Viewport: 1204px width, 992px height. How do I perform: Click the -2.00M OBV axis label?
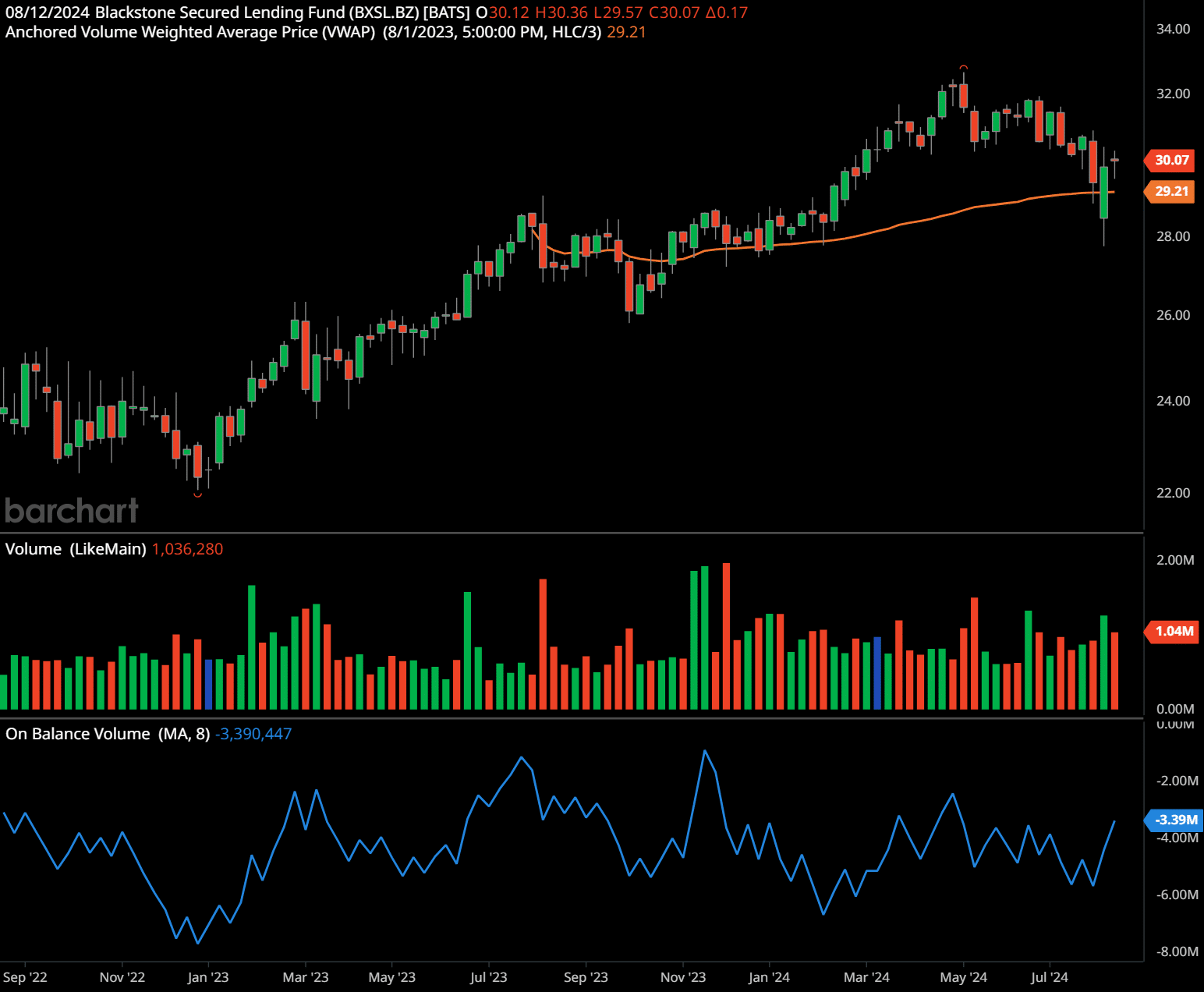pyautogui.click(x=1177, y=781)
